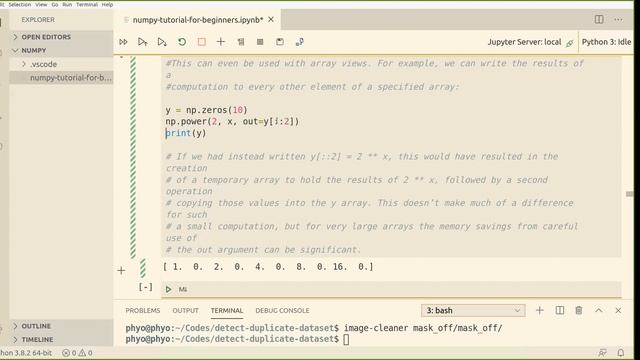640x360 pixels.
Task: Select the Python 3: Idle kernel indicator
Action: (x=606, y=42)
